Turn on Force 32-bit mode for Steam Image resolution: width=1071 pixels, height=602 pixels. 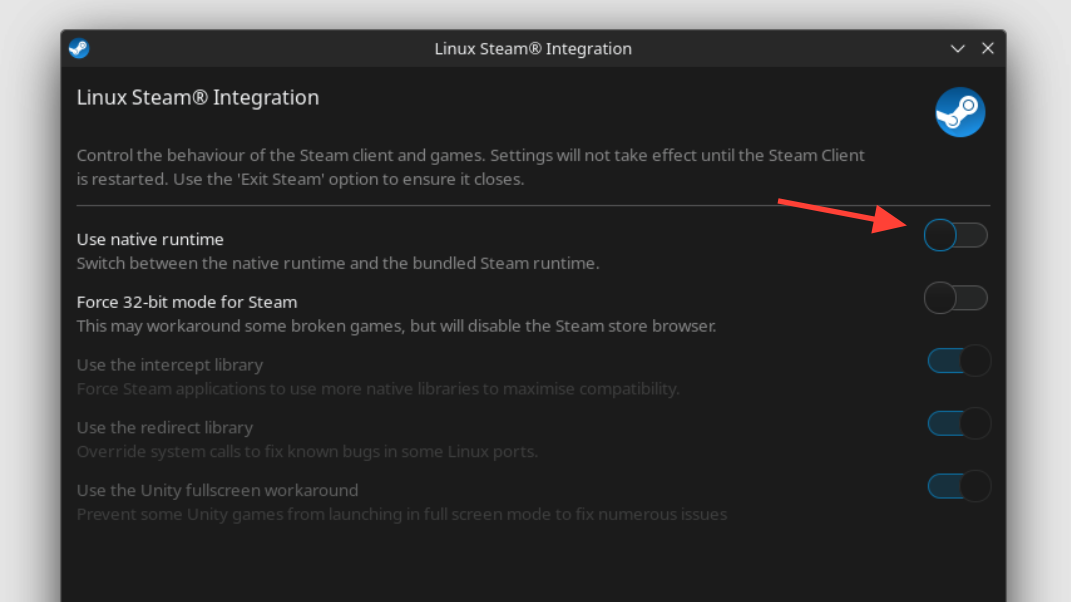(x=956, y=298)
